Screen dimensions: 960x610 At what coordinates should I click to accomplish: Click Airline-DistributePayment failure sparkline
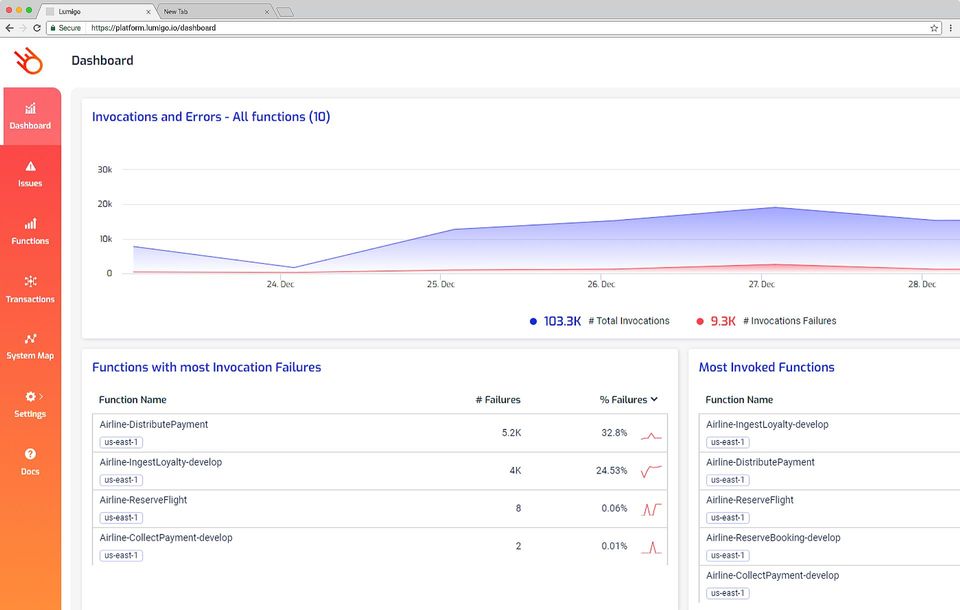click(x=651, y=436)
